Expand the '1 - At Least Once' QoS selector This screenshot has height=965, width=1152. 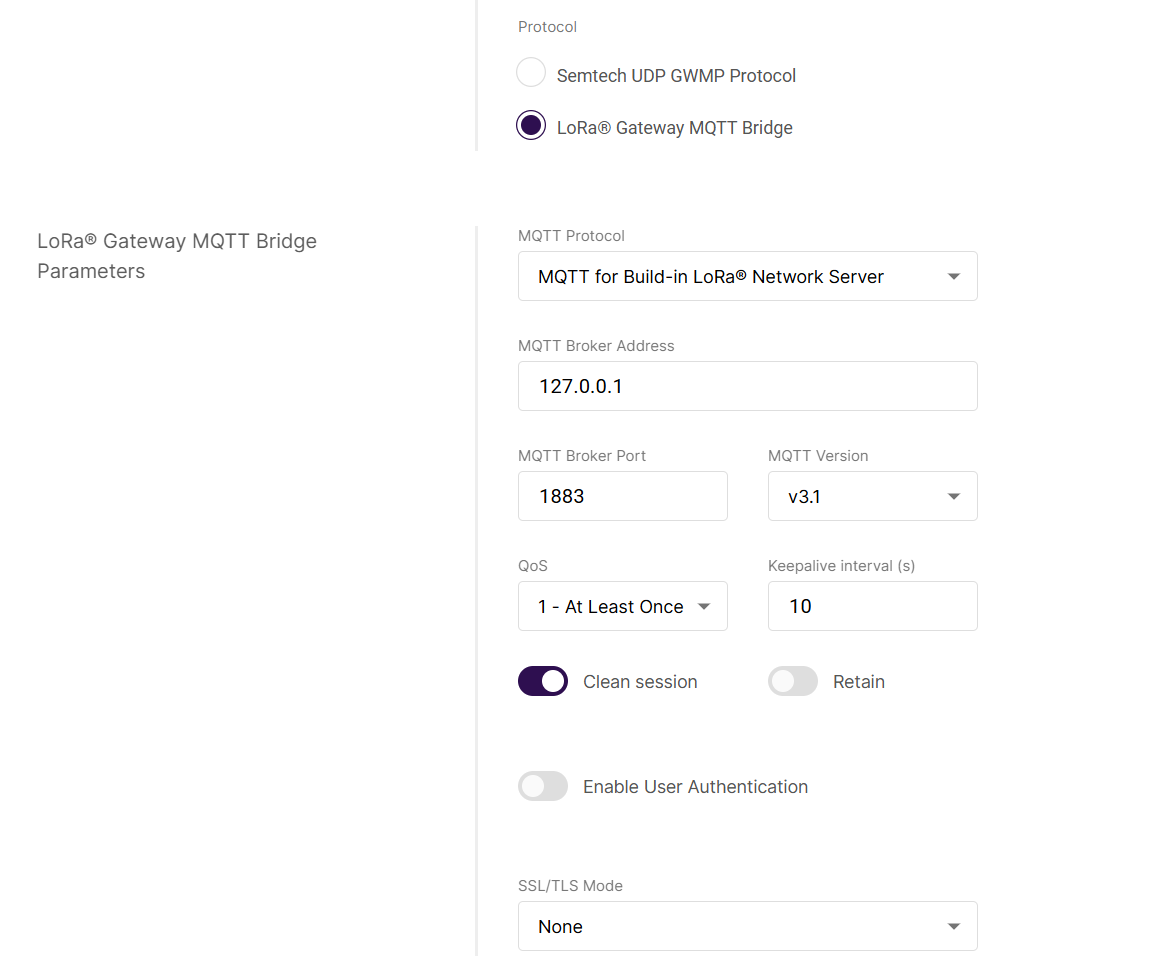point(612,607)
